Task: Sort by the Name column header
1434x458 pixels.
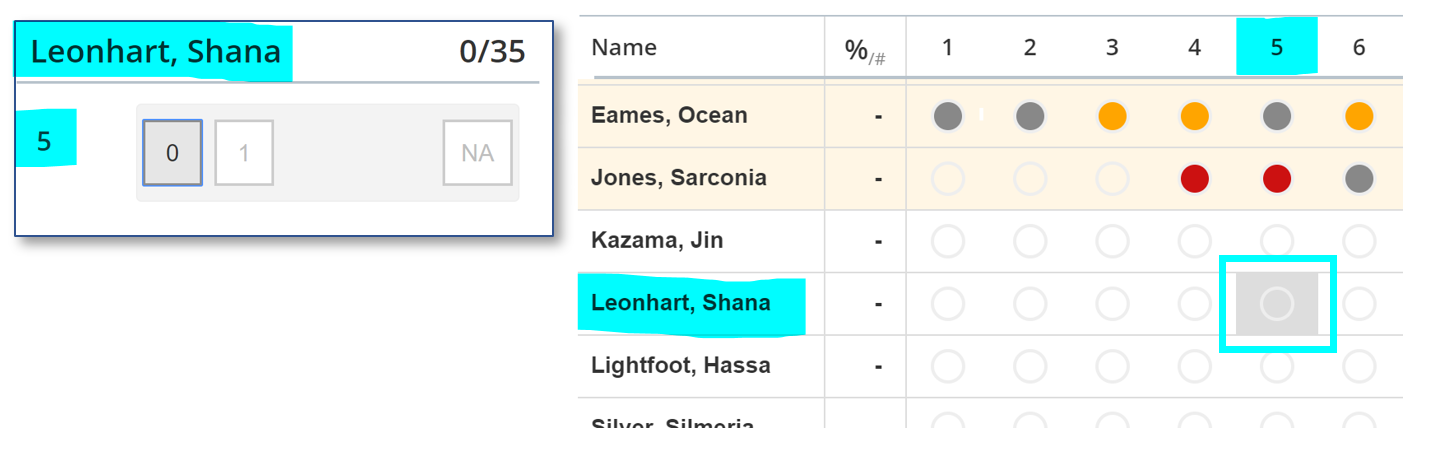Action: (625, 47)
